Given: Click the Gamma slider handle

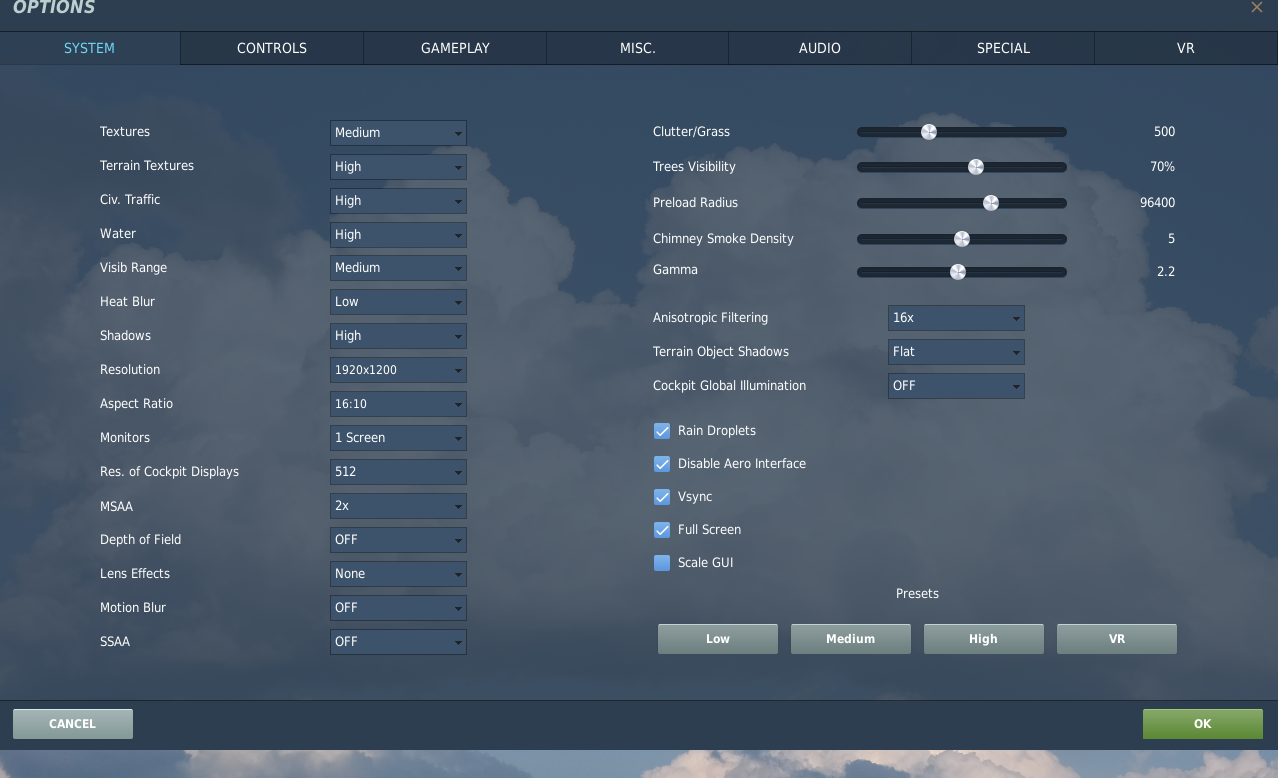Looking at the screenshot, I should [958, 272].
